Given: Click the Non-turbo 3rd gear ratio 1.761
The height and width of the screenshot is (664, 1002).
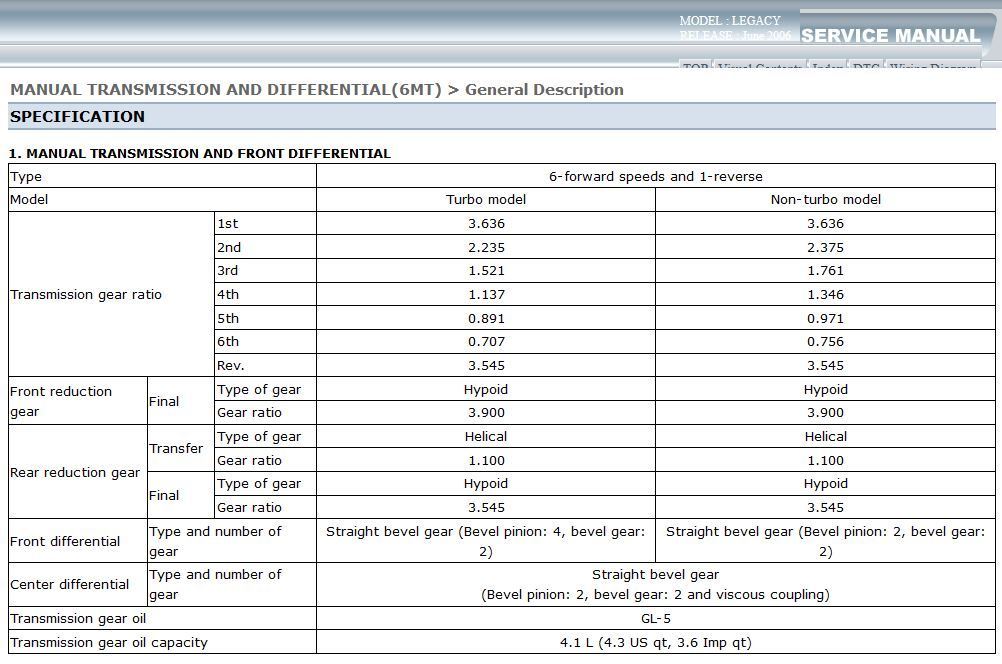Looking at the screenshot, I should [x=825, y=271].
